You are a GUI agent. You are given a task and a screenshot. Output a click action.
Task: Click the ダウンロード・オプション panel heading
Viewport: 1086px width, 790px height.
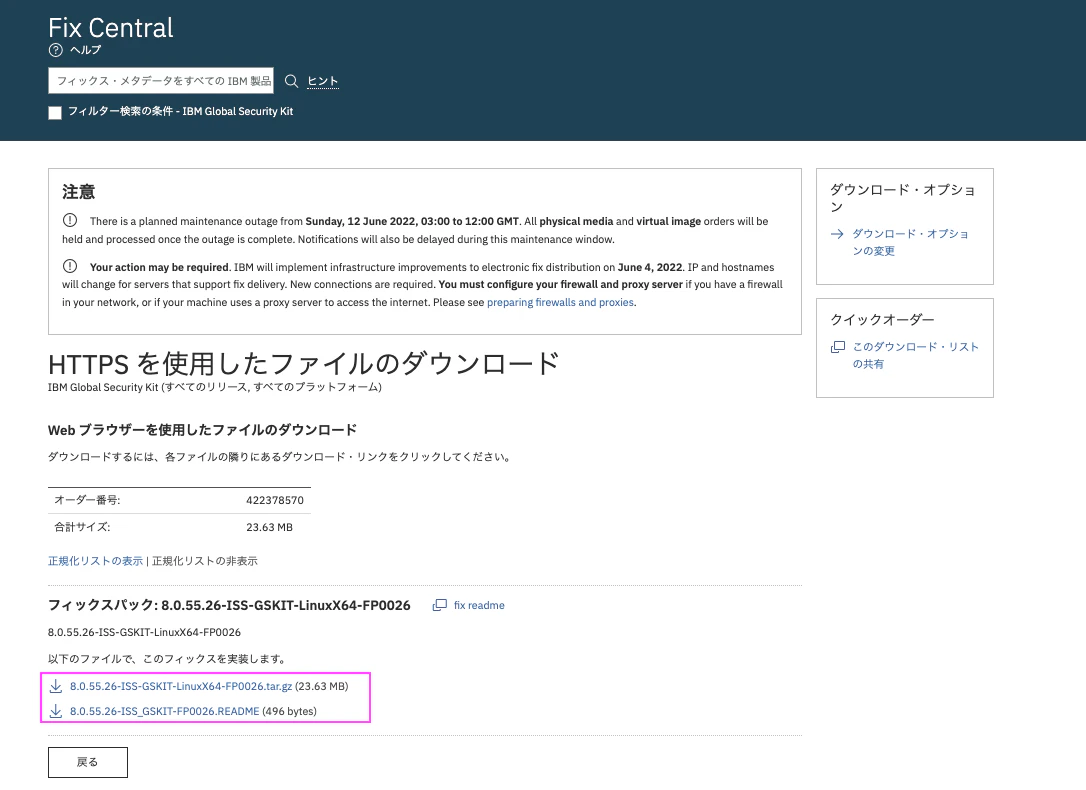903,197
